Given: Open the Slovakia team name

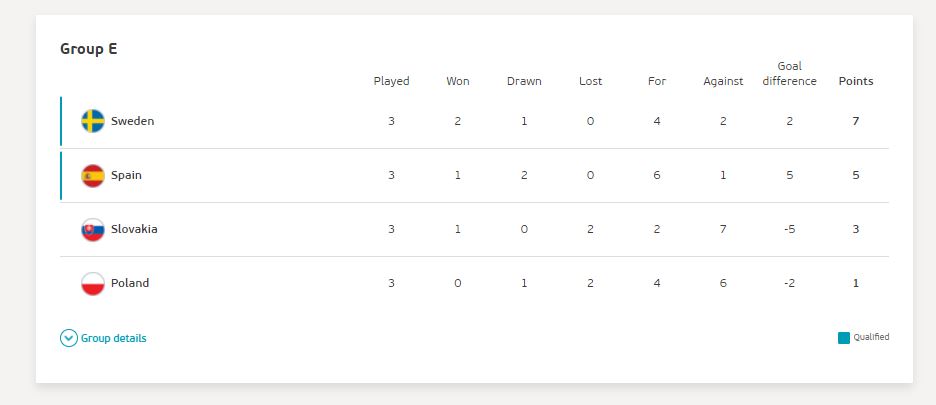Looking at the screenshot, I should 134,229.
